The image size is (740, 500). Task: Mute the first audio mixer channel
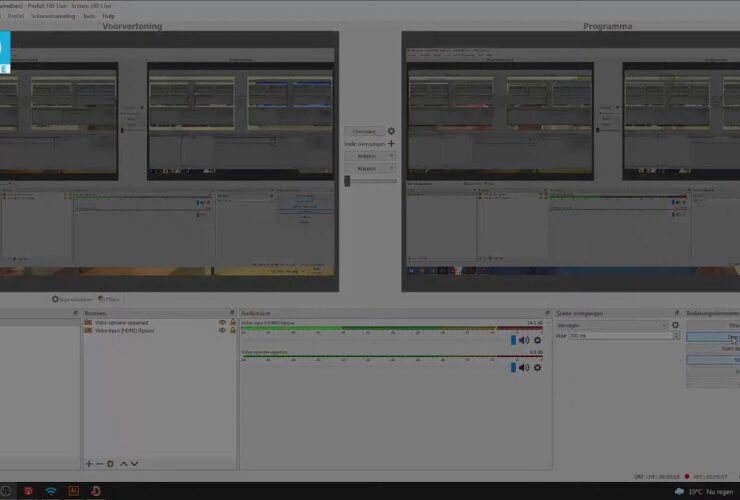pyautogui.click(x=523, y=340)
